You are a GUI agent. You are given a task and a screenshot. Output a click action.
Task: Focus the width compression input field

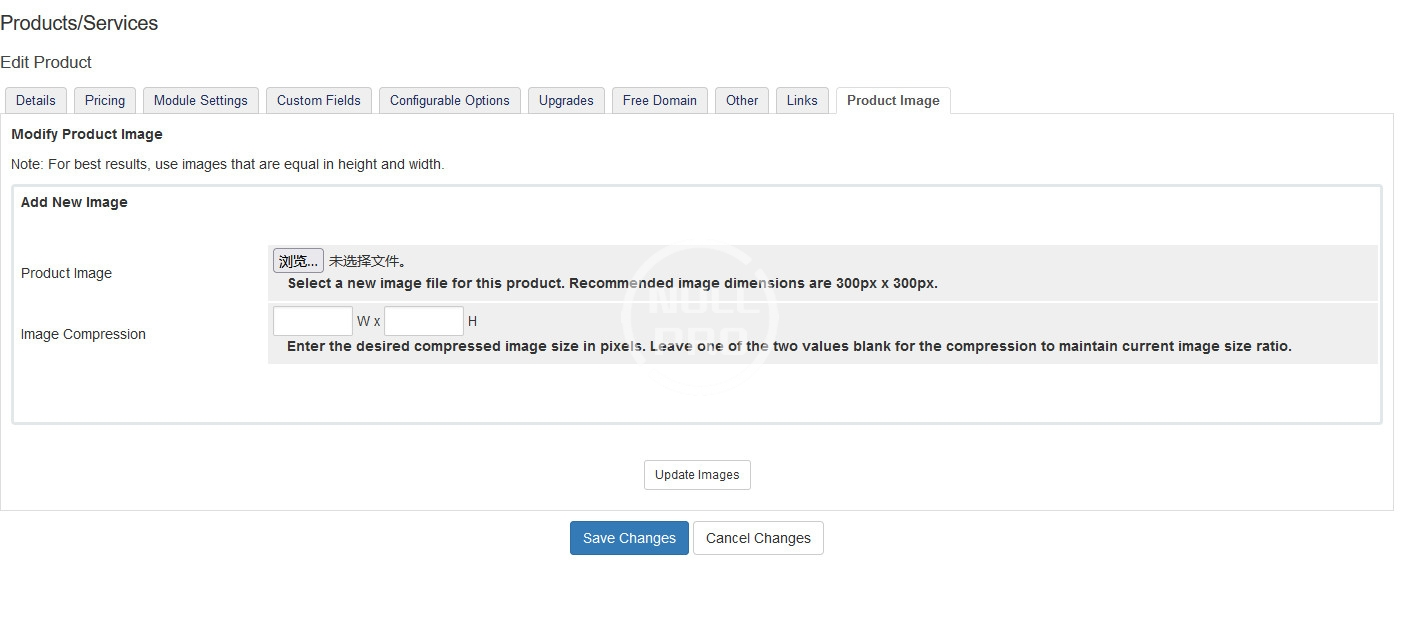pos(313,321)
